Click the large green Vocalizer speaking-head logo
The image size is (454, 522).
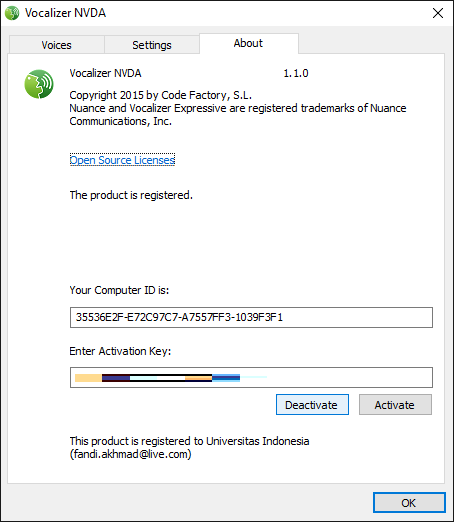39,84
